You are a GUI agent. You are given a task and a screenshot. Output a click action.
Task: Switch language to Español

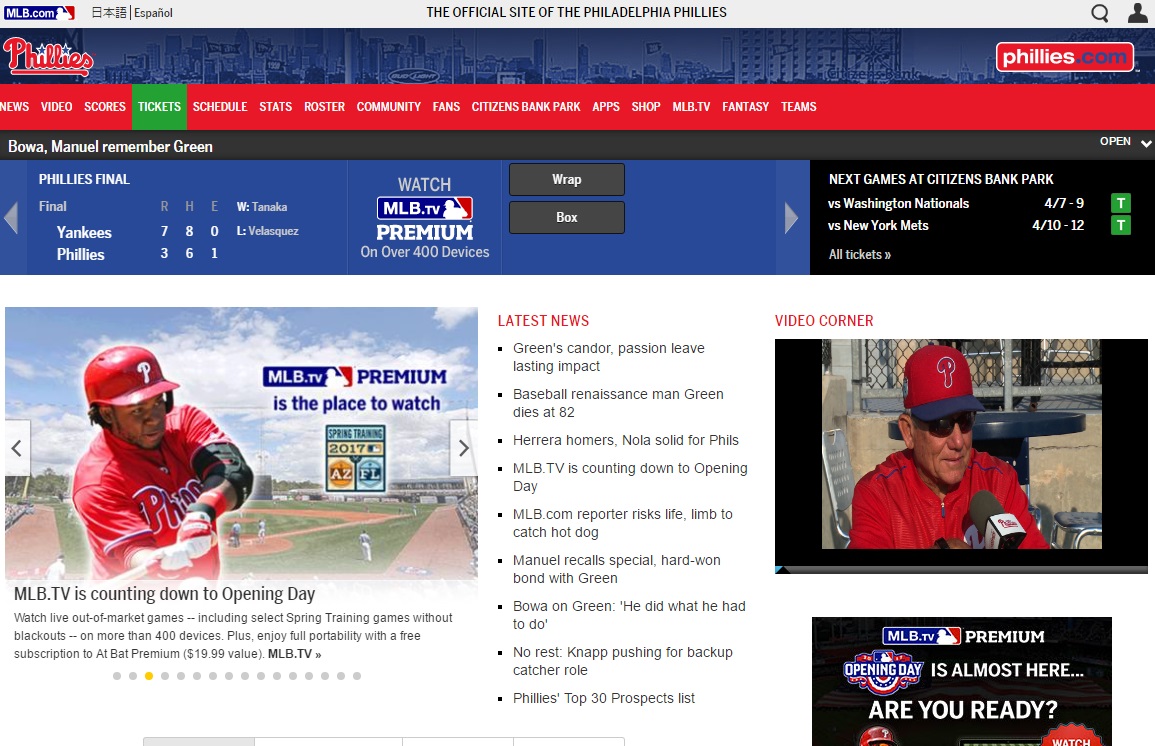tap(153, 13)
